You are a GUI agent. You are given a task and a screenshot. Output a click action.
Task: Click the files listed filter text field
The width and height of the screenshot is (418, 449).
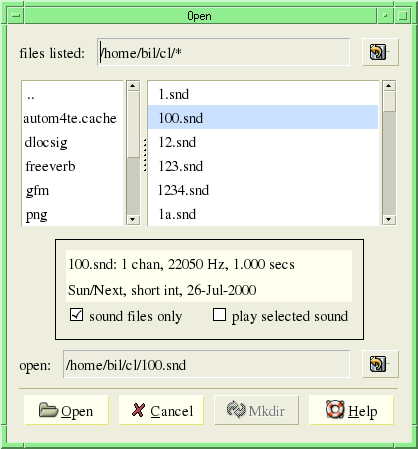[223, 52]
